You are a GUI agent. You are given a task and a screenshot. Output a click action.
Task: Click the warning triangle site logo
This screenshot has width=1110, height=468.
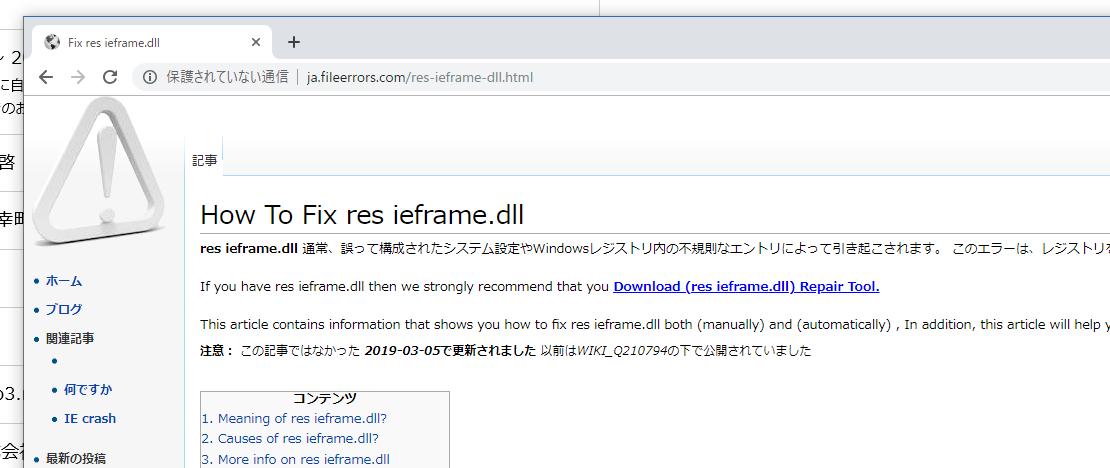click(x=98, y=171)
